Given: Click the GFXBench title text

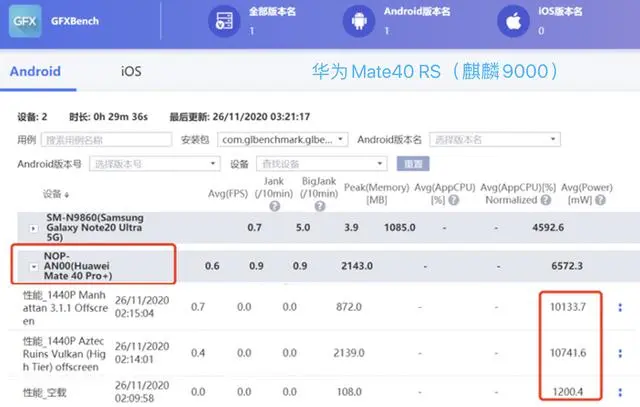Looking at the screenshot, I should [75, 21].
